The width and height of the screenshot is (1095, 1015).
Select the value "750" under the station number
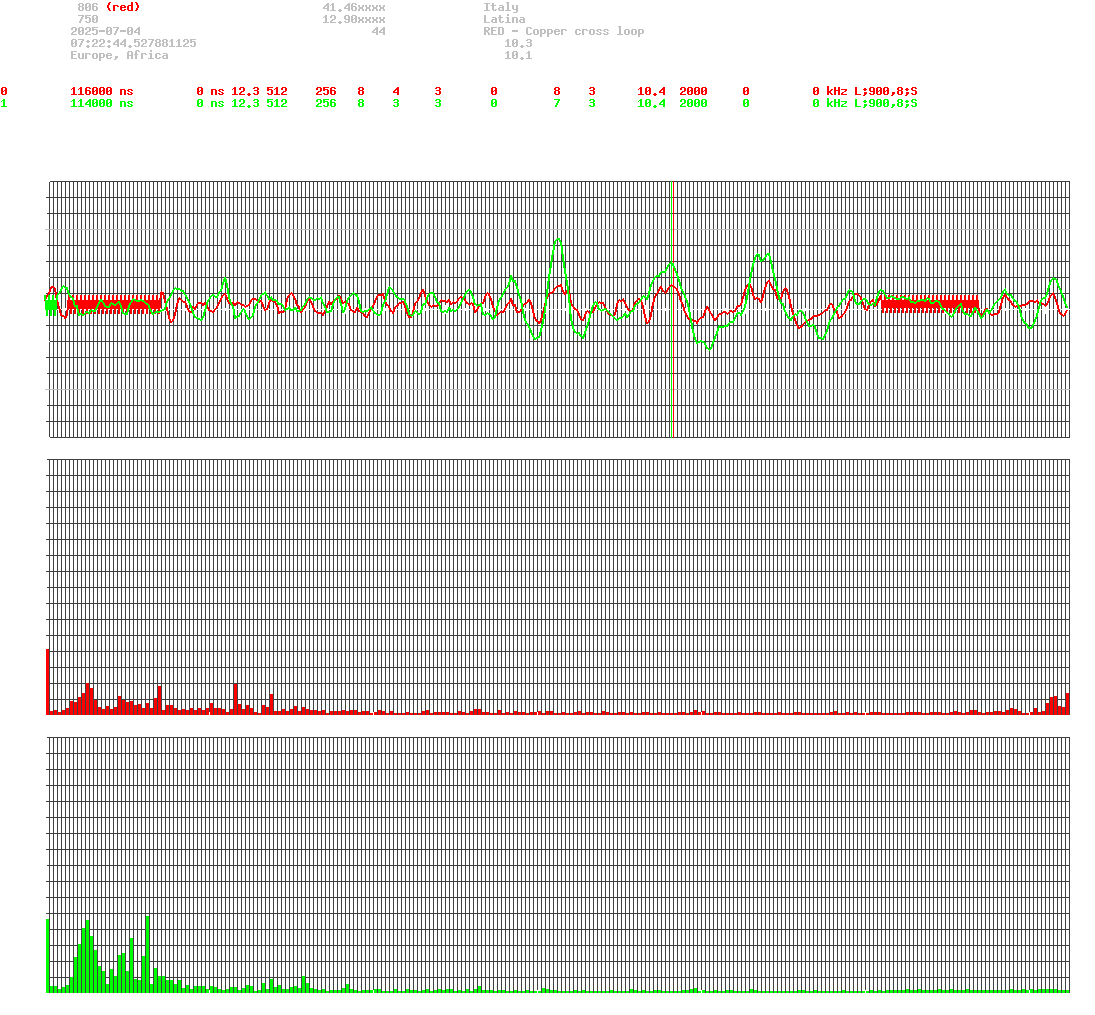click(87, 19)
